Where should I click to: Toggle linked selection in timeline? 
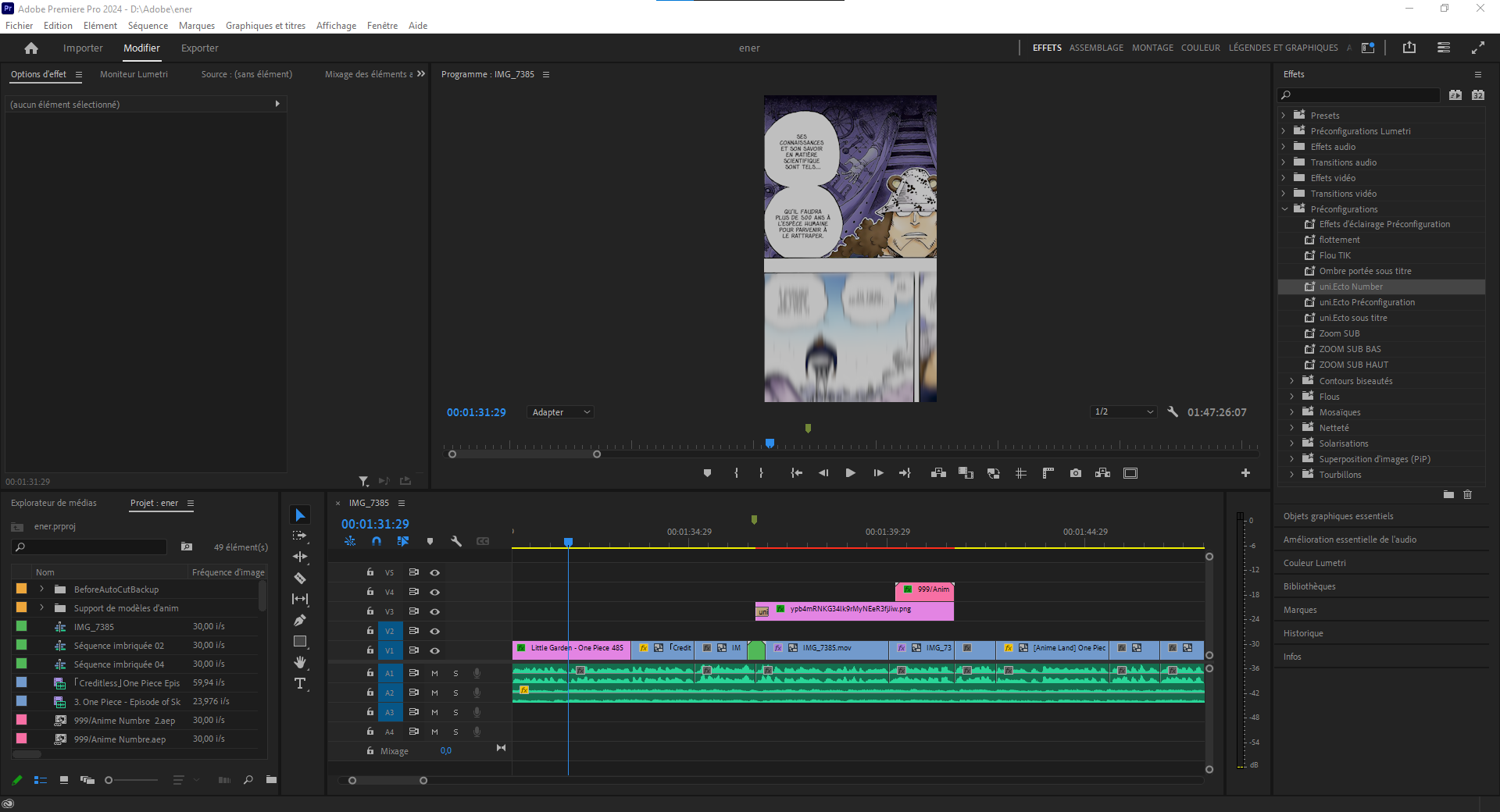(403, 541)
